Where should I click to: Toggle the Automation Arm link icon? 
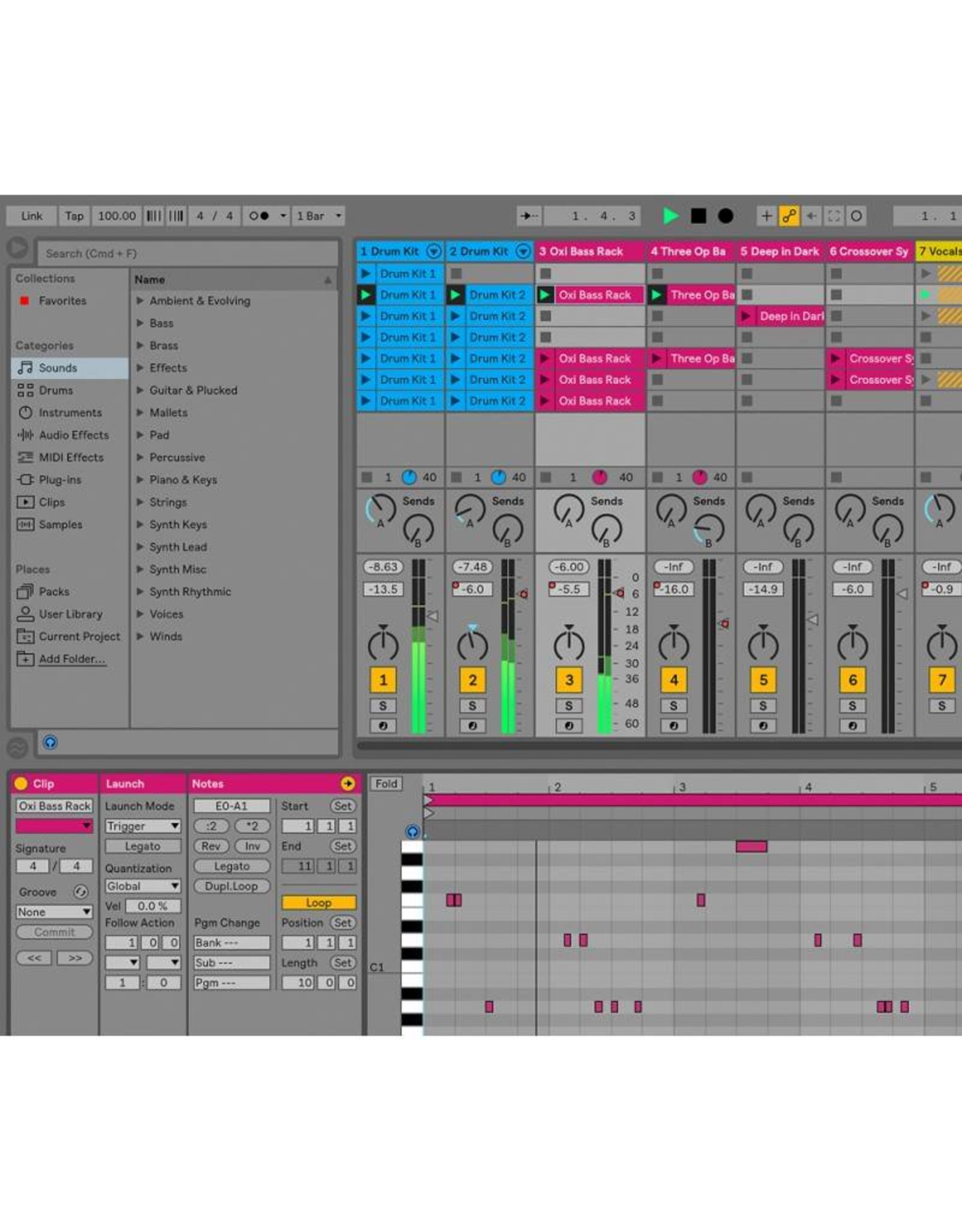coord(789,216)
